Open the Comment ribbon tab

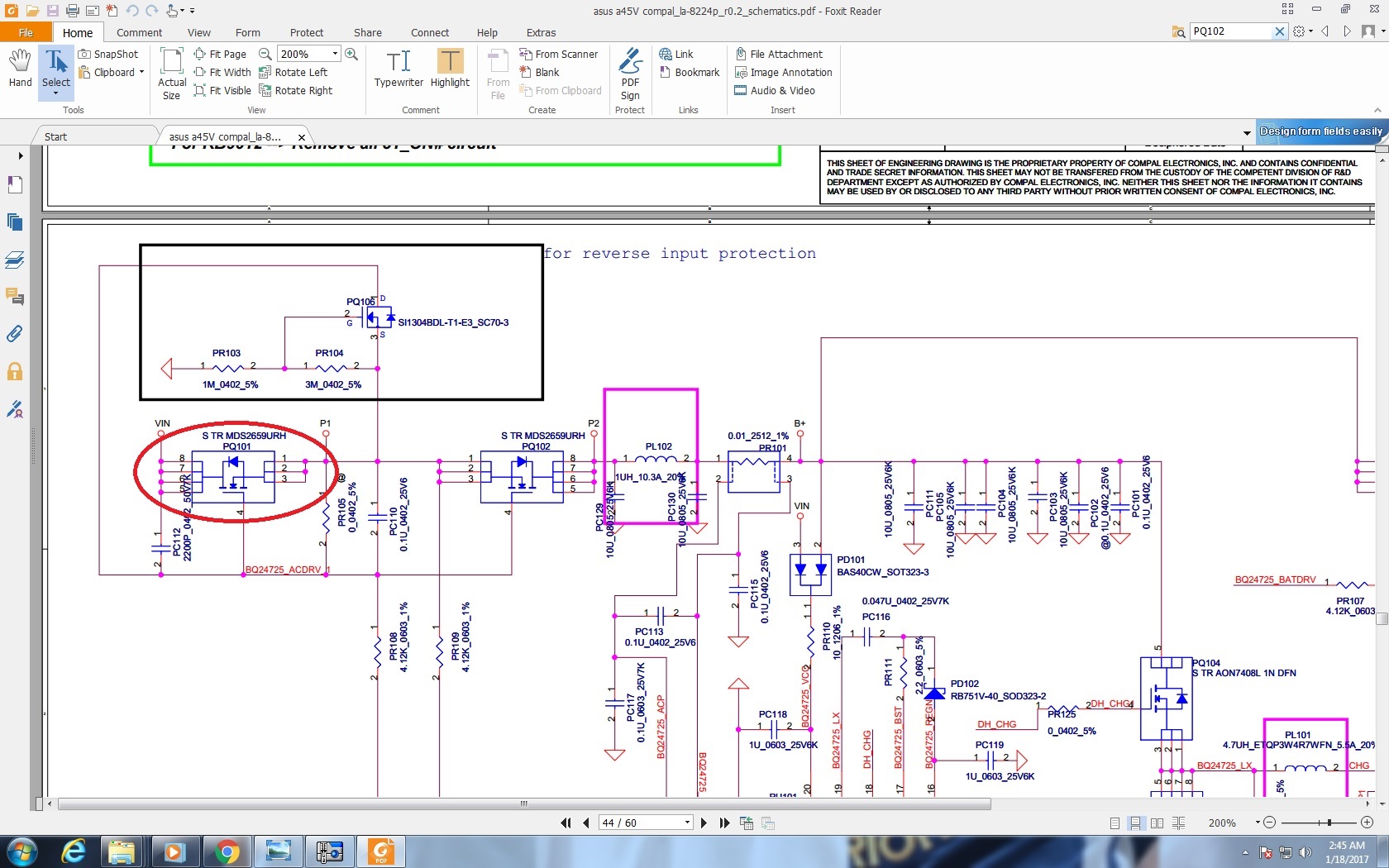pyautogui.click(x=139, y=33)
